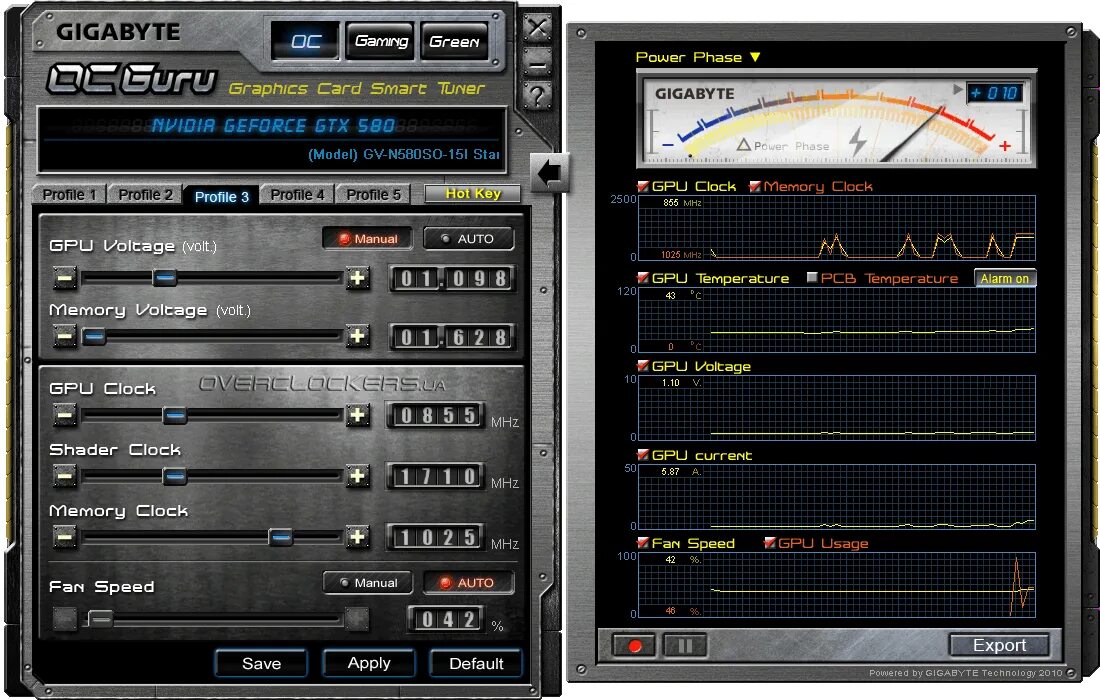Click the Memory Clock slider handle
Screen dimensions: 1100x700
point(281,537)
